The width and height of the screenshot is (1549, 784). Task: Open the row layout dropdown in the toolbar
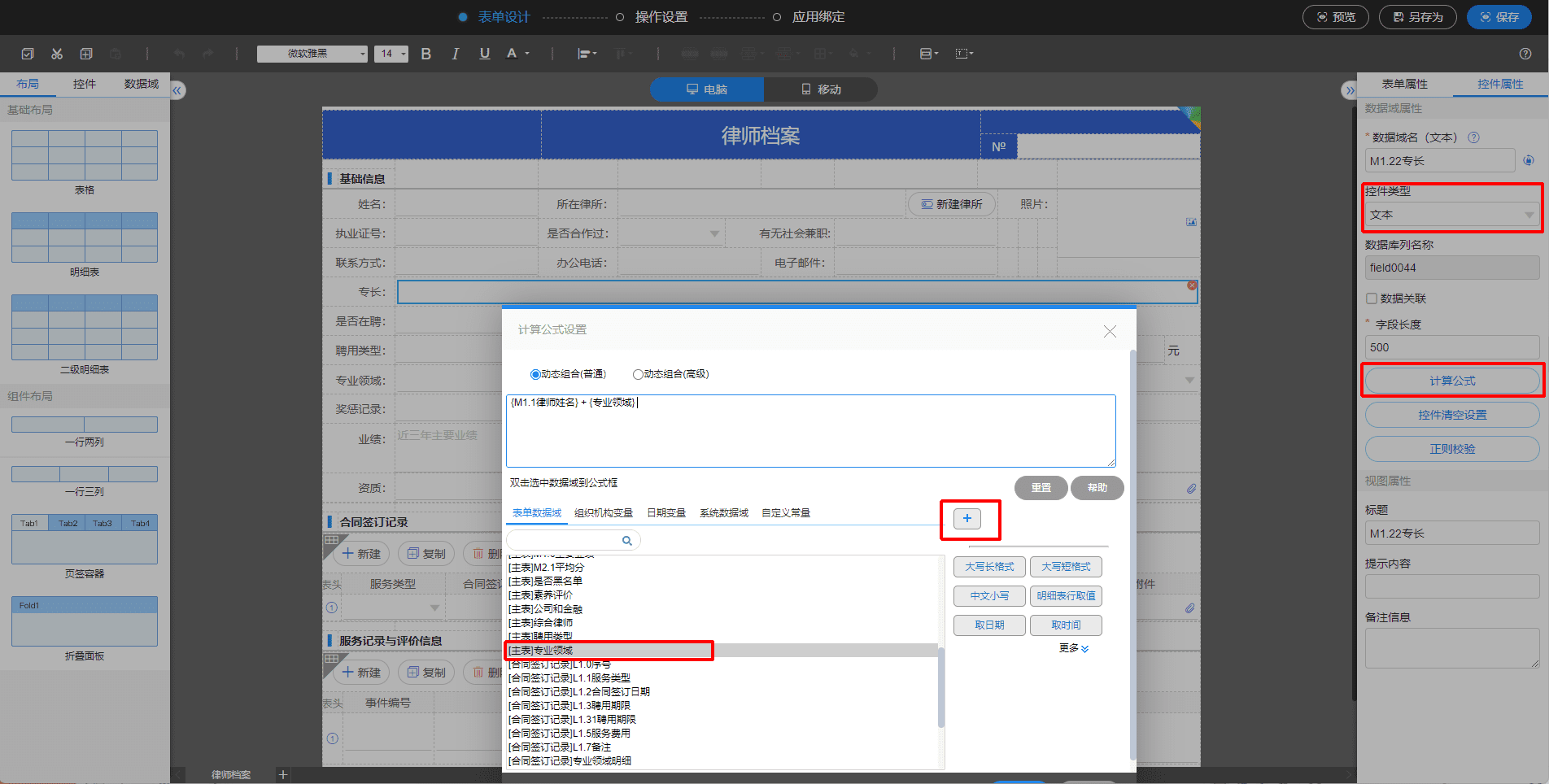tap(929, 54)
